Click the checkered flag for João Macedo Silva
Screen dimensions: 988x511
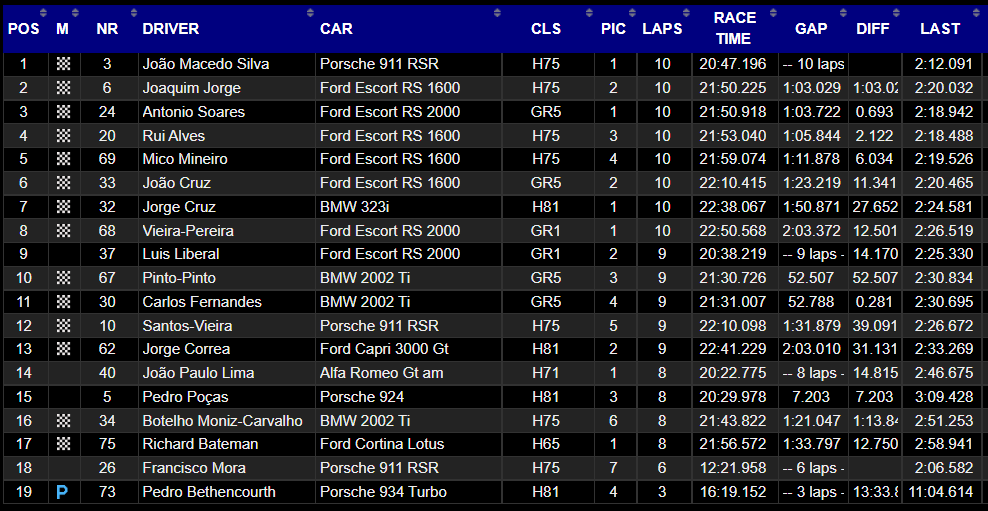[63, 64]
